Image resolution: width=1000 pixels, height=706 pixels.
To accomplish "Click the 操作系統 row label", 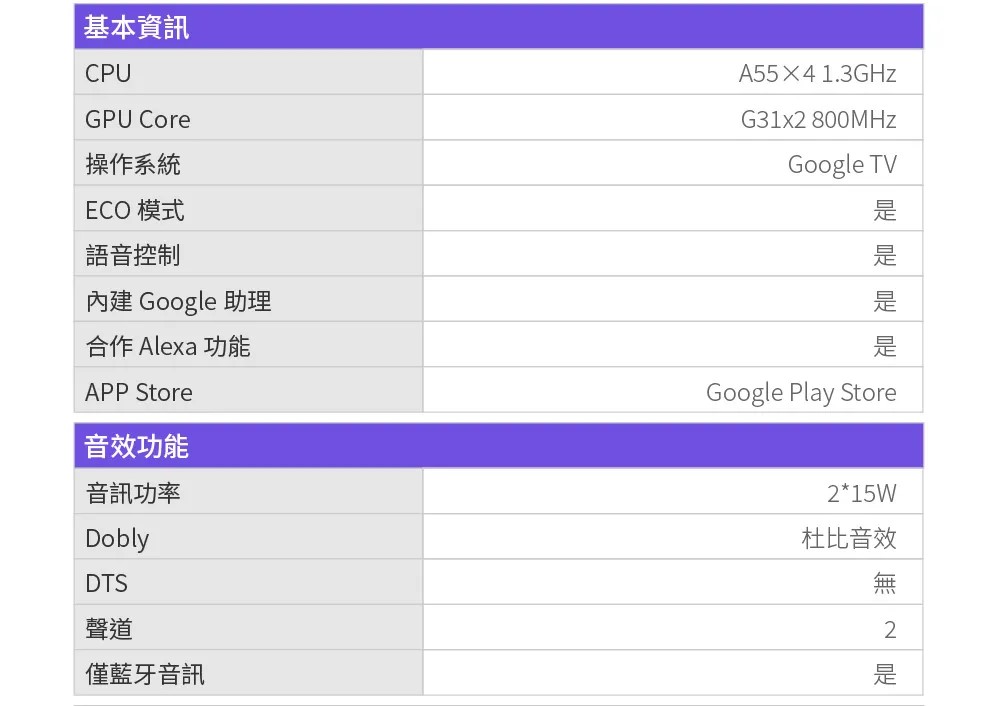I will pyautogui.click(x=133, y=164).
